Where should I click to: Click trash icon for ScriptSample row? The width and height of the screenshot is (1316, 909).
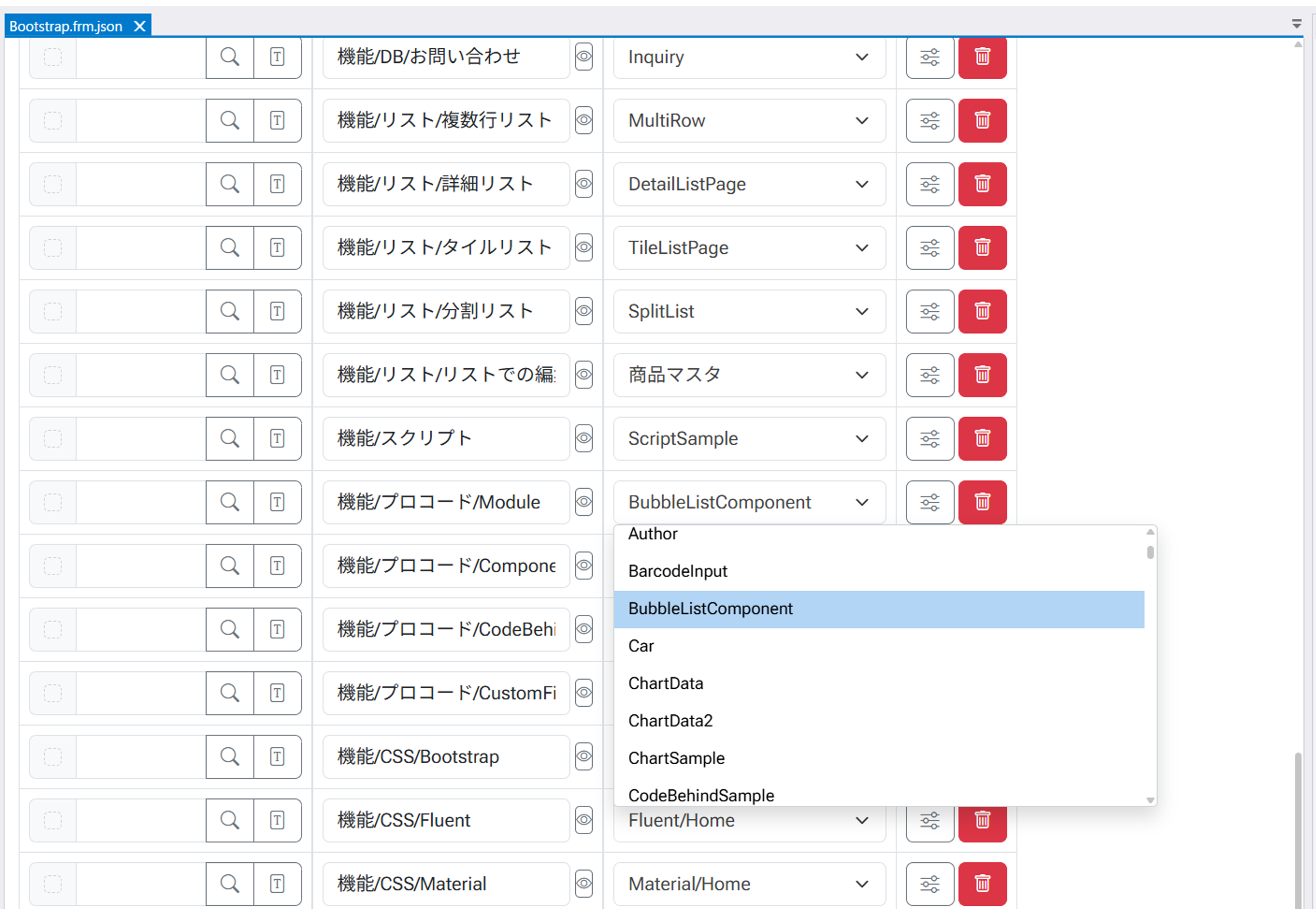pyautogui.click(x=983, y=439)
